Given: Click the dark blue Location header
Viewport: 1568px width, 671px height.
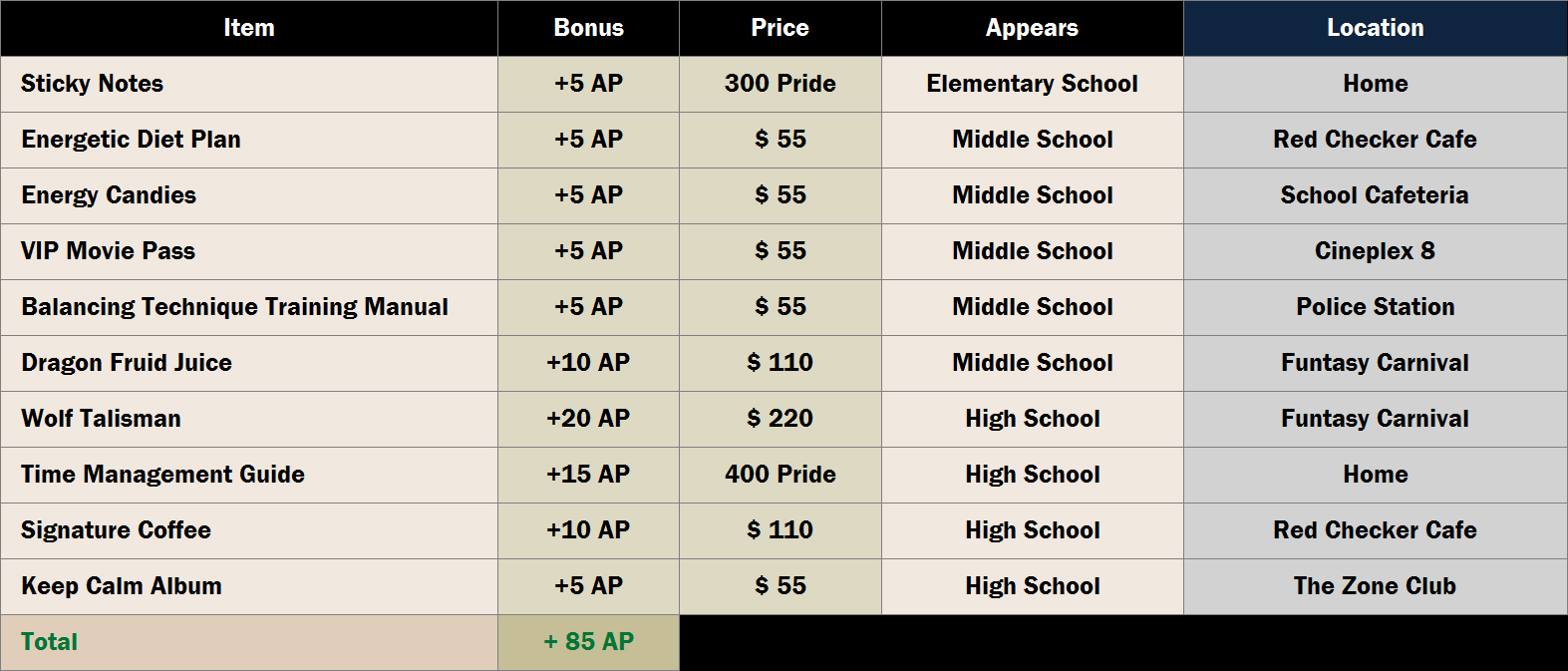Looking at the screenshot, I should pos(1375,28).
